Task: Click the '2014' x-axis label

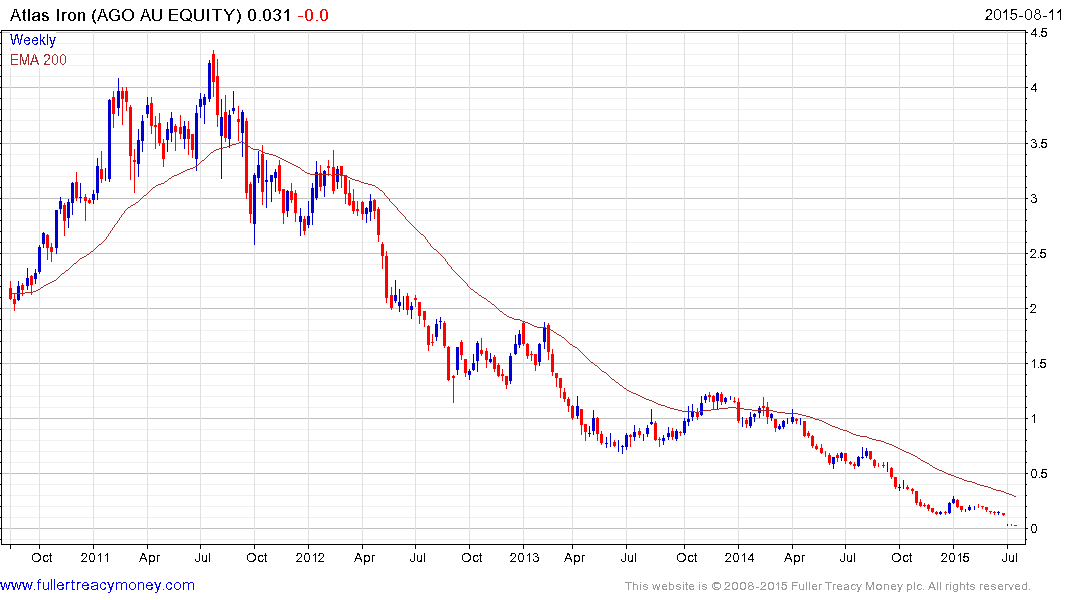Action: (740, 557)
